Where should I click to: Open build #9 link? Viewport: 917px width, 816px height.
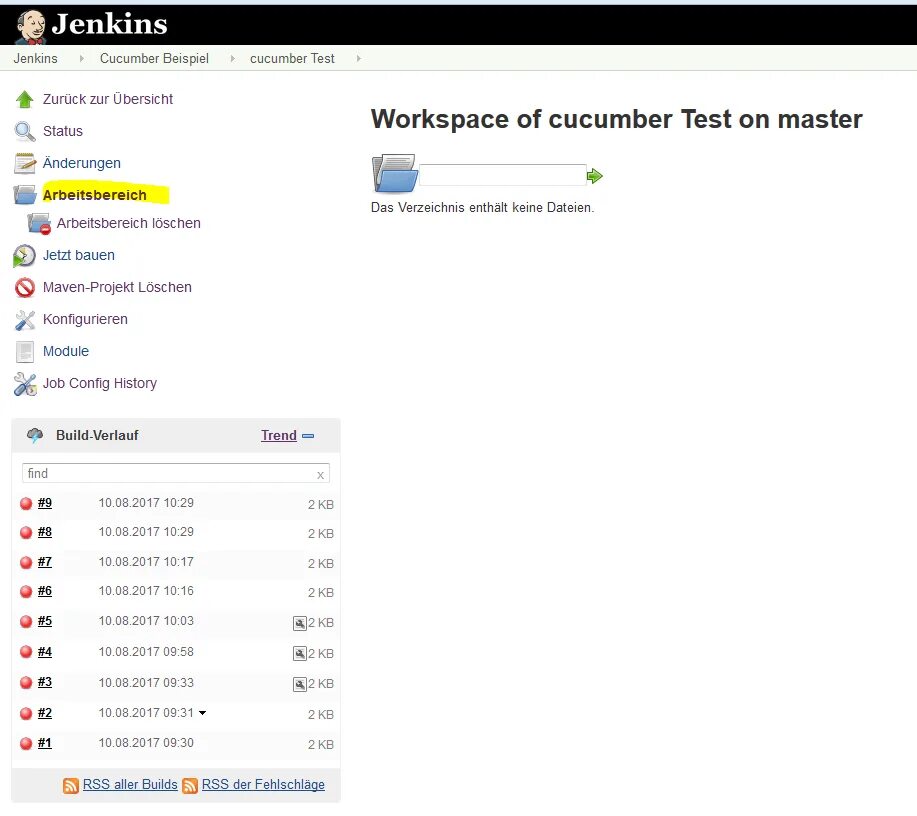click(45, 503)
